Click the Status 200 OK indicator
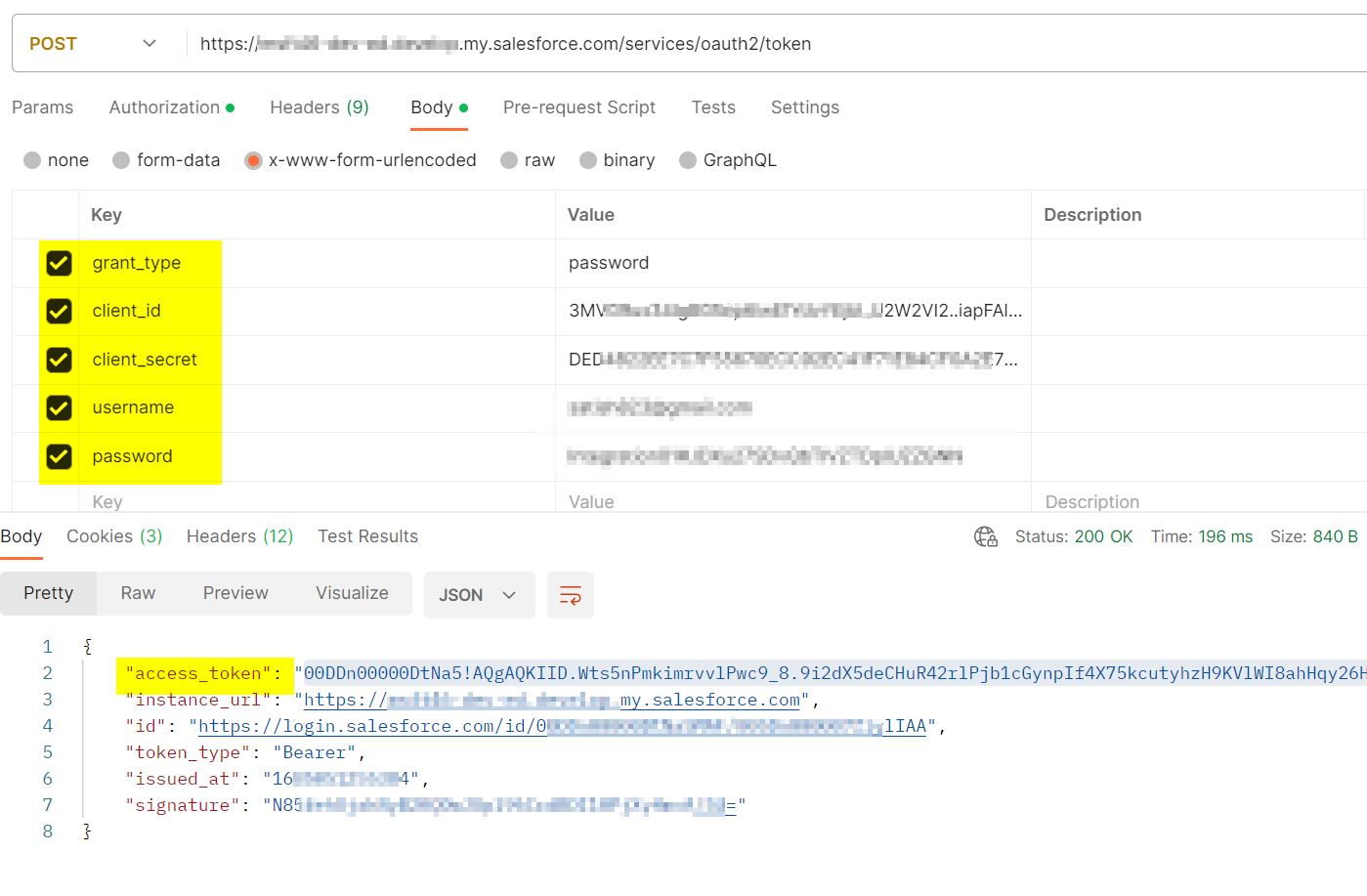This screenshot has height=896, width=1367. (x=1074, y=536)
